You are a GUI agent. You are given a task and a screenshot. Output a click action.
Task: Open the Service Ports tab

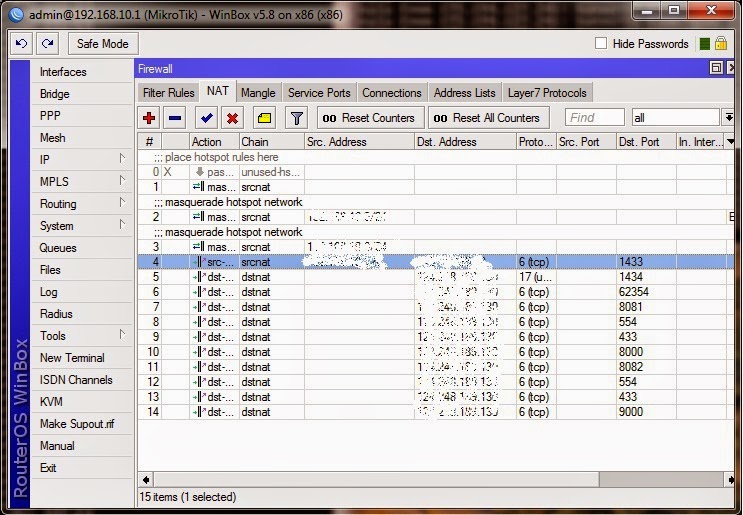tap(319, 93)
